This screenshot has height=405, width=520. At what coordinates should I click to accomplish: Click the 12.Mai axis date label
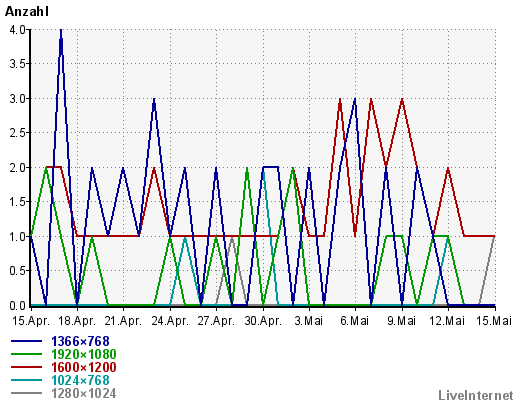tap(447, 321)
